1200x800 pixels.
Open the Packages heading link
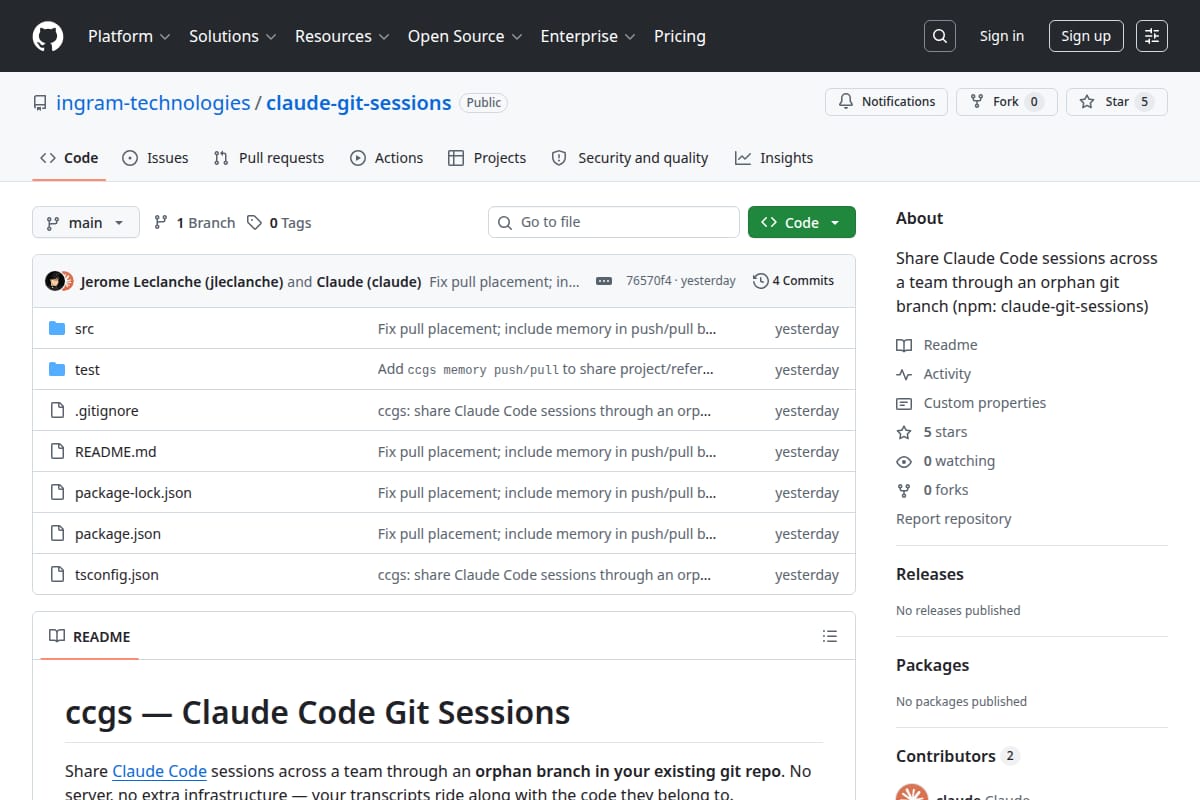pyautogui.click(x=932, y=665)
